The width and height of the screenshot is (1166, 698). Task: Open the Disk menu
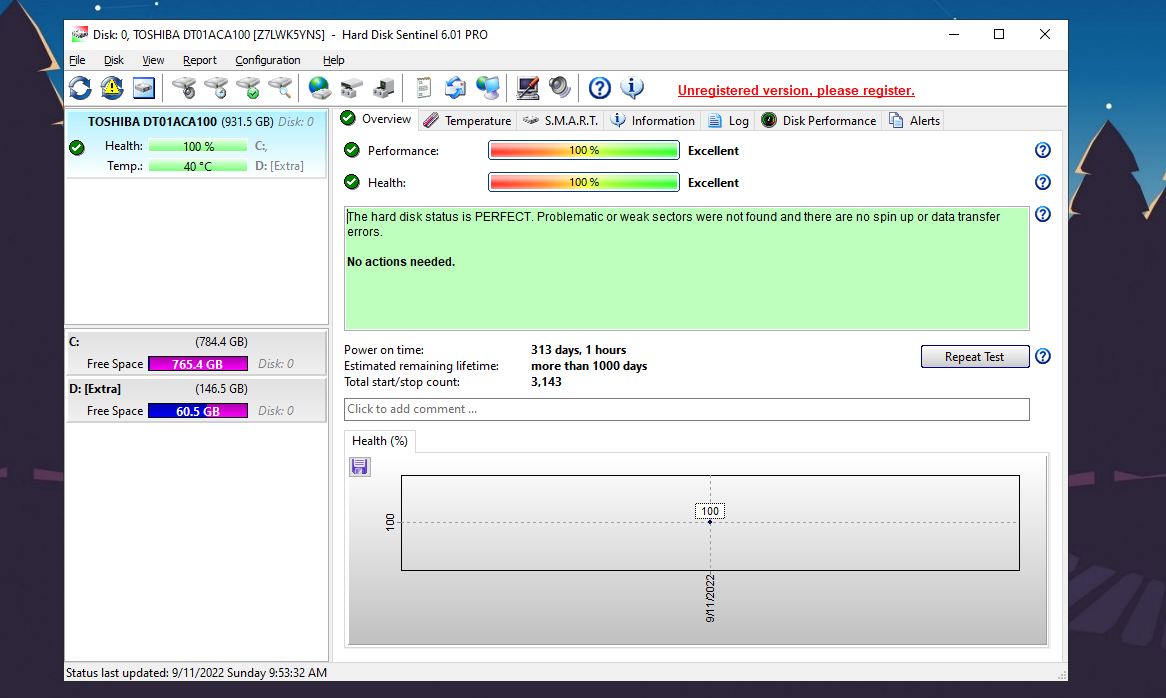pos(114,60)
